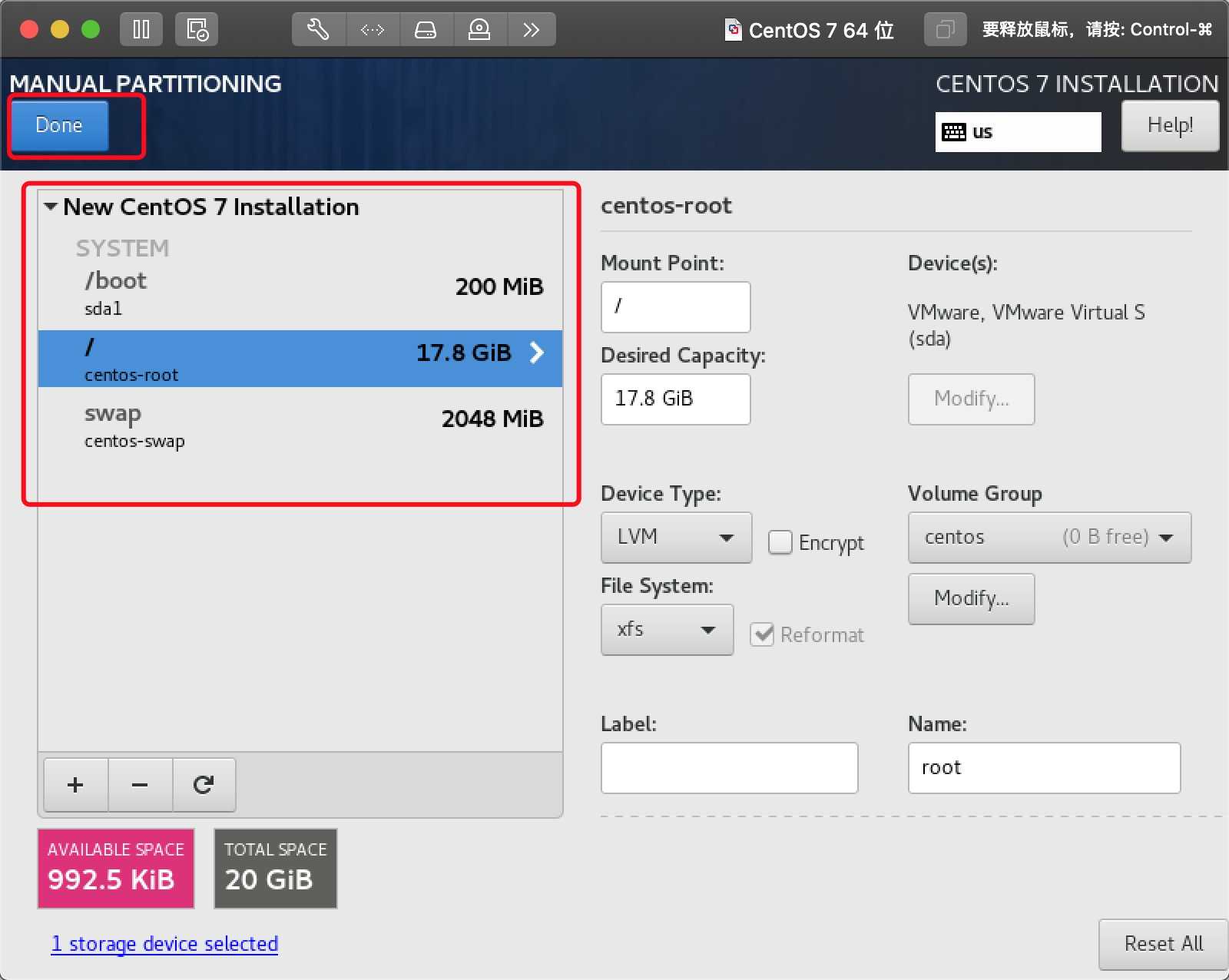
Task: Focus the Name field containing root
Action: [x=1045, y=768]
